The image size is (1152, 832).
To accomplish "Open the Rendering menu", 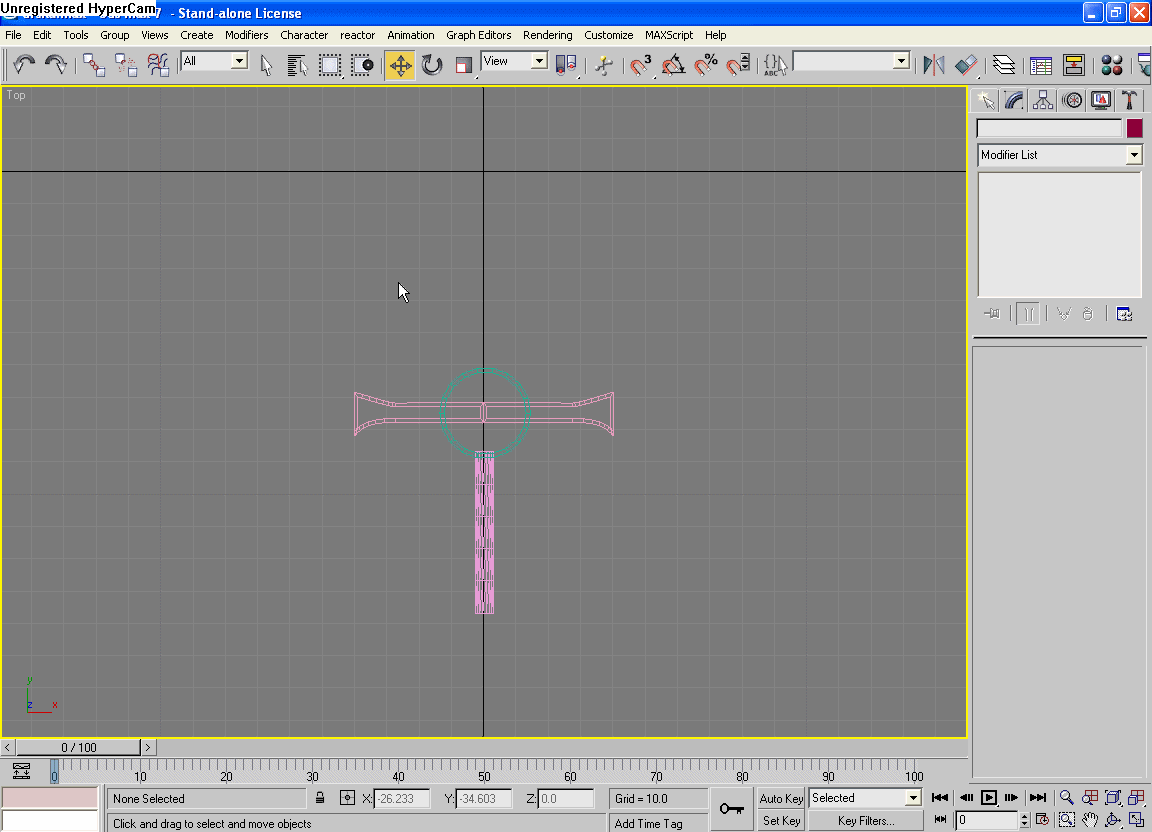I will [x=547, y=35].
